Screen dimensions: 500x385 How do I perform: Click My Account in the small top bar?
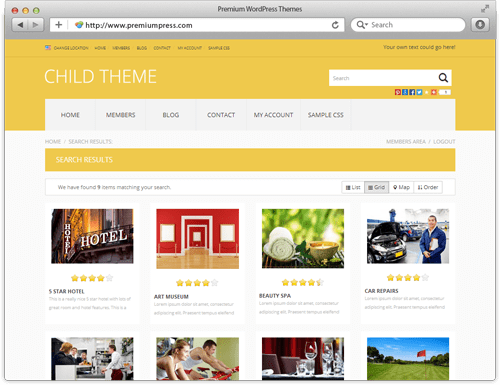189,48
